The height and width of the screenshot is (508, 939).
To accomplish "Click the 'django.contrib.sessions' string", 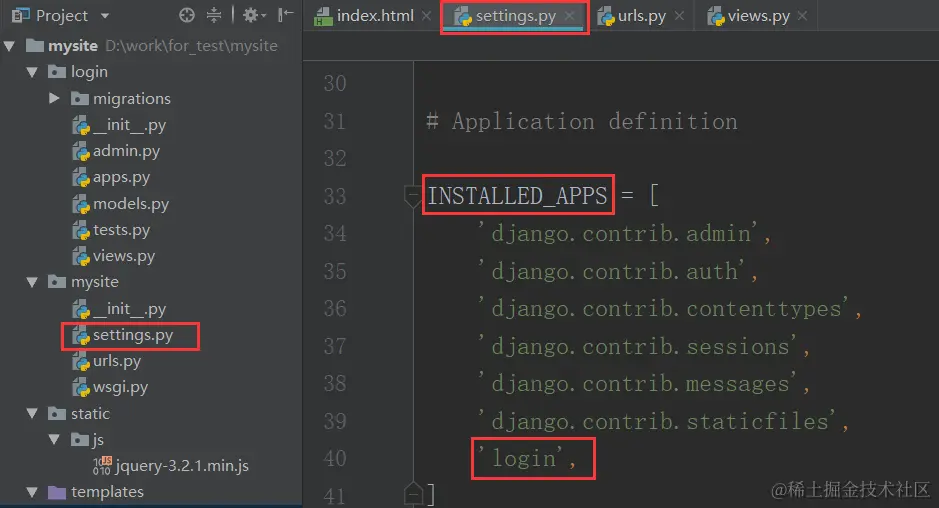I will pos(637,347).
